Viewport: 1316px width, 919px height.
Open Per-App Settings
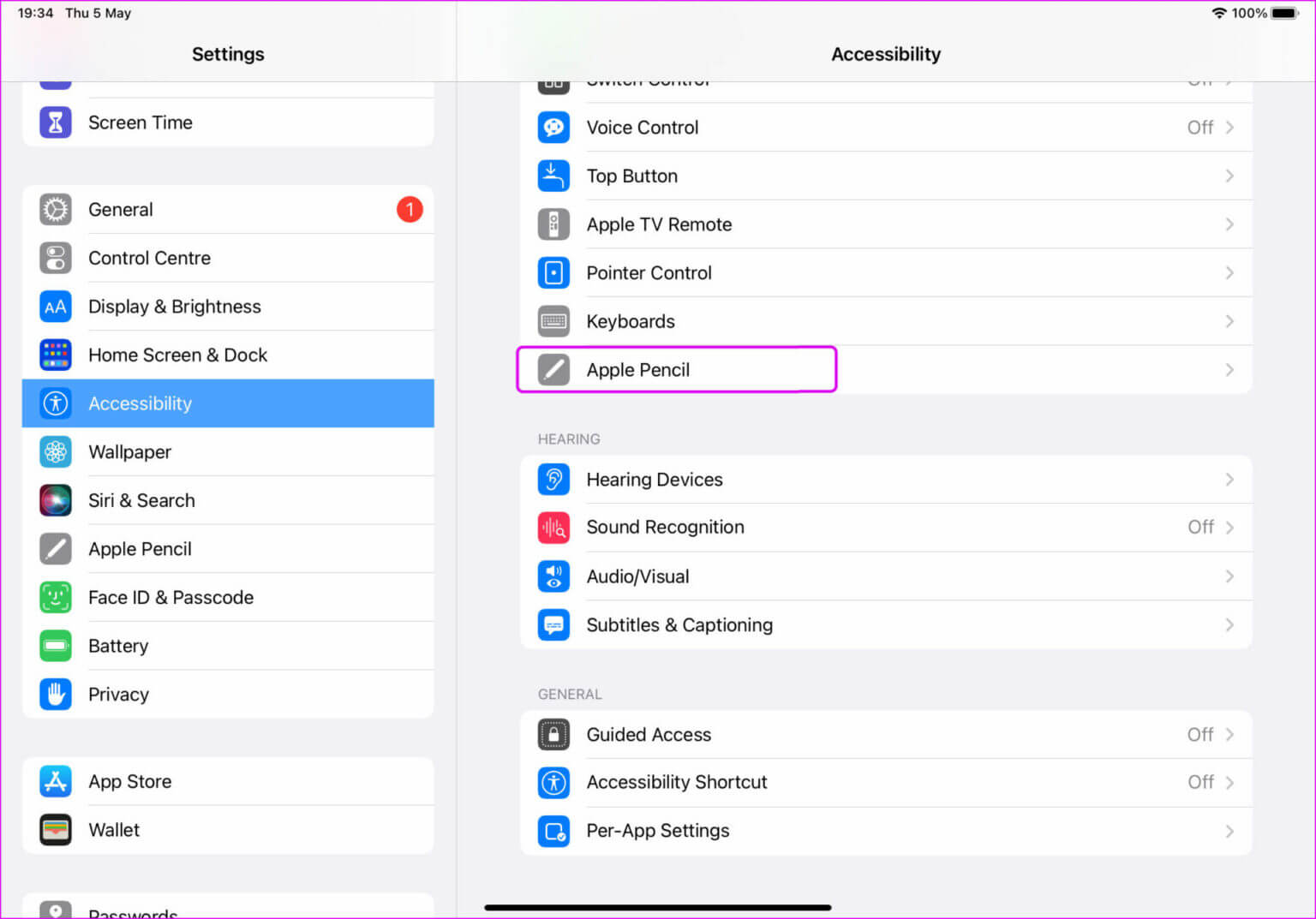tap(886, 831)
